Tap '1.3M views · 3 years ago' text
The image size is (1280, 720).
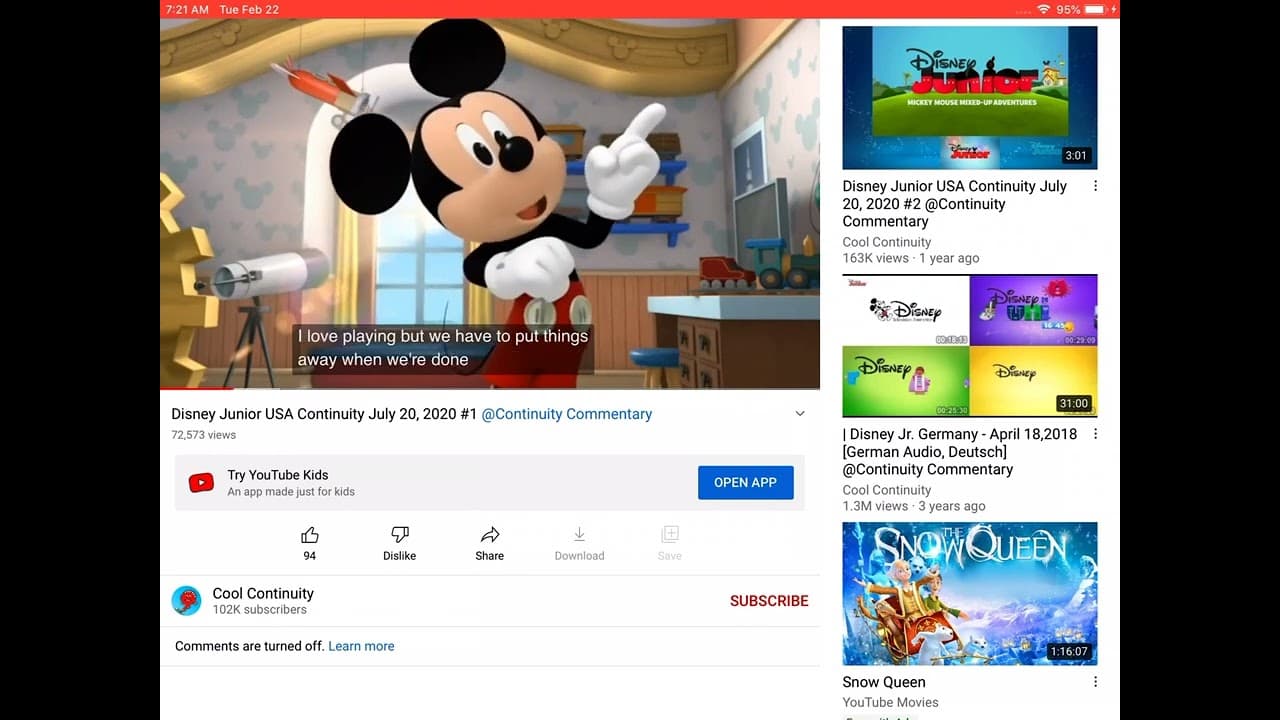tap(914, 506)
